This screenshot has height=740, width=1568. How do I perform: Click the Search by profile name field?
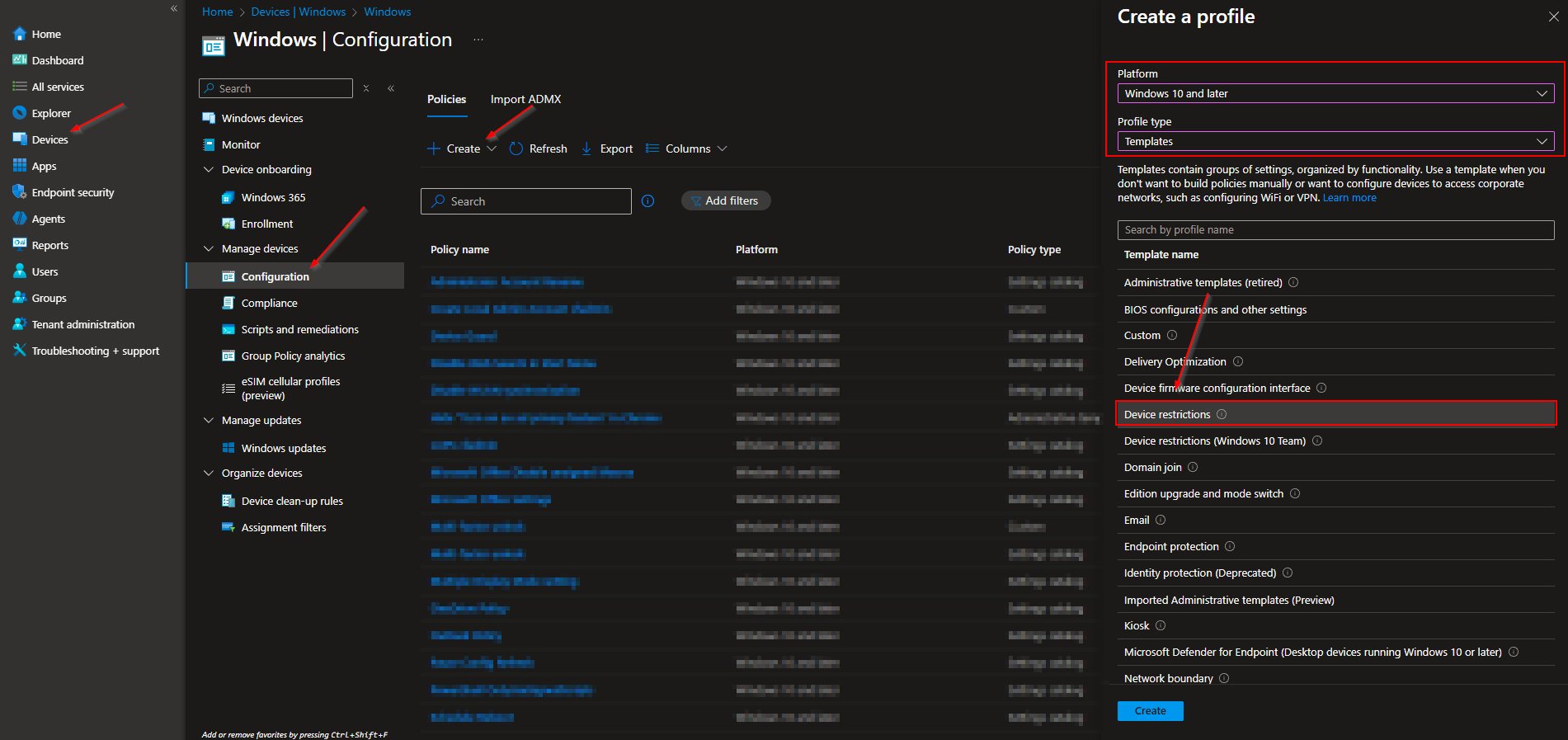click(1335, 230)
